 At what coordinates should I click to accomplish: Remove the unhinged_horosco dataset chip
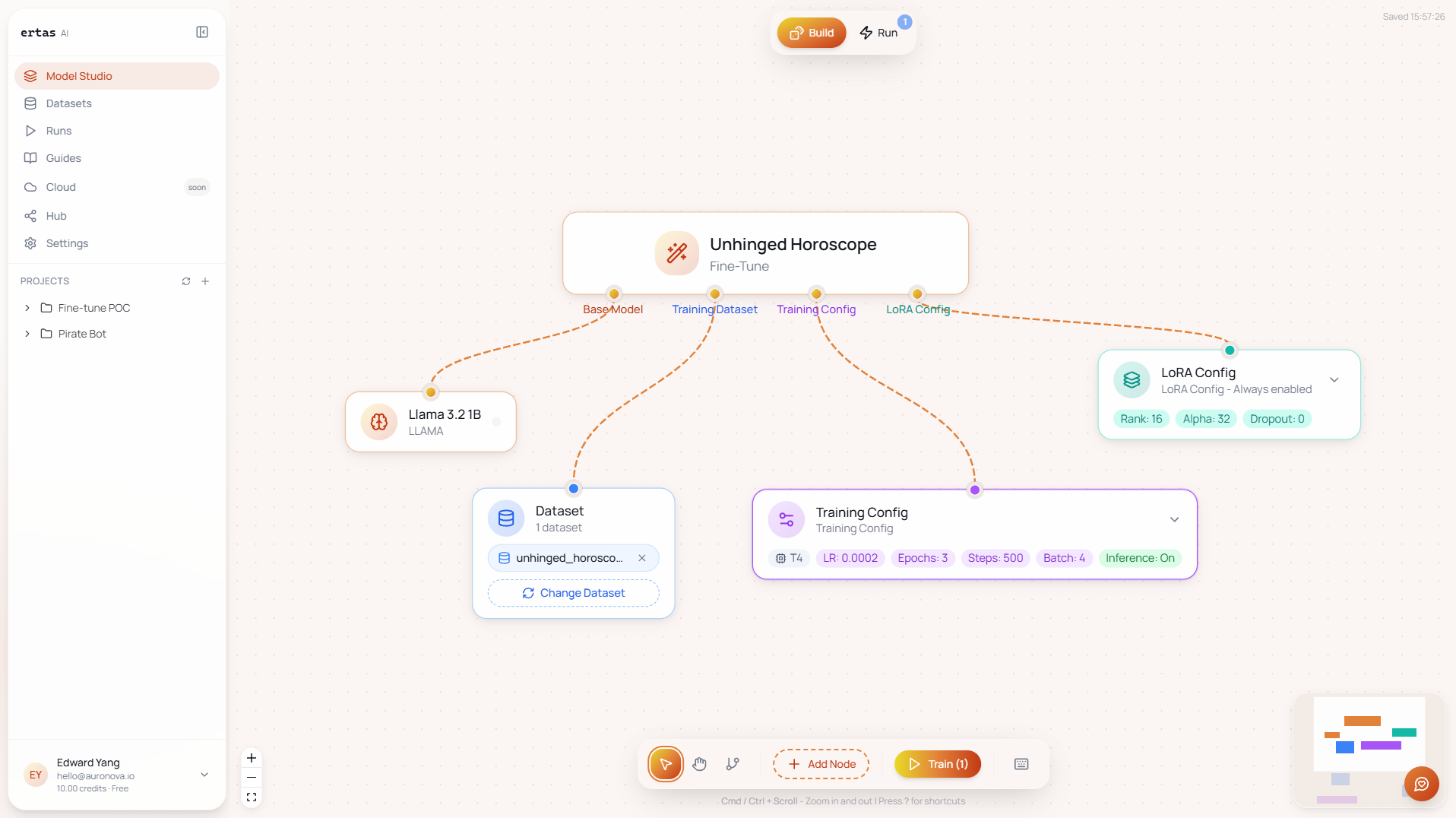pyautogui.click(x=642, y=558)
